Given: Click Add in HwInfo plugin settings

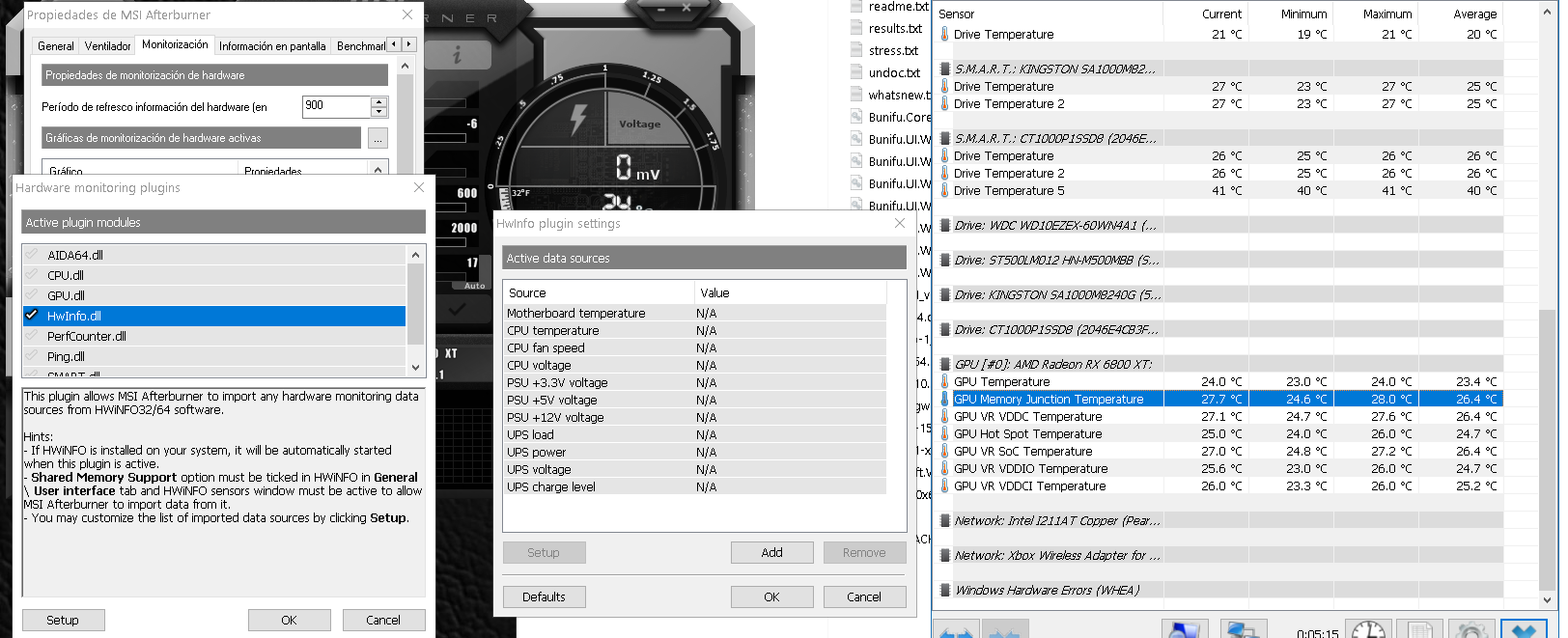Looking at the screenshot, I should point(771,552).
